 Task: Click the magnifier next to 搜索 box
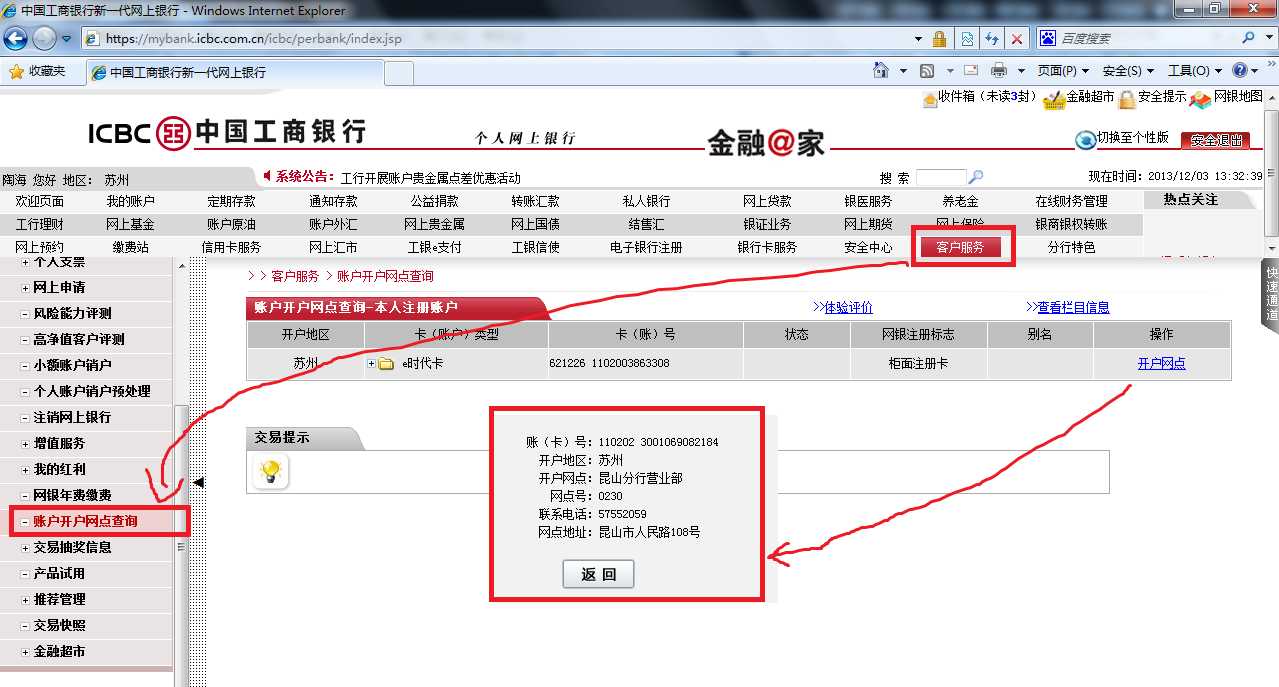coord(976,177)
